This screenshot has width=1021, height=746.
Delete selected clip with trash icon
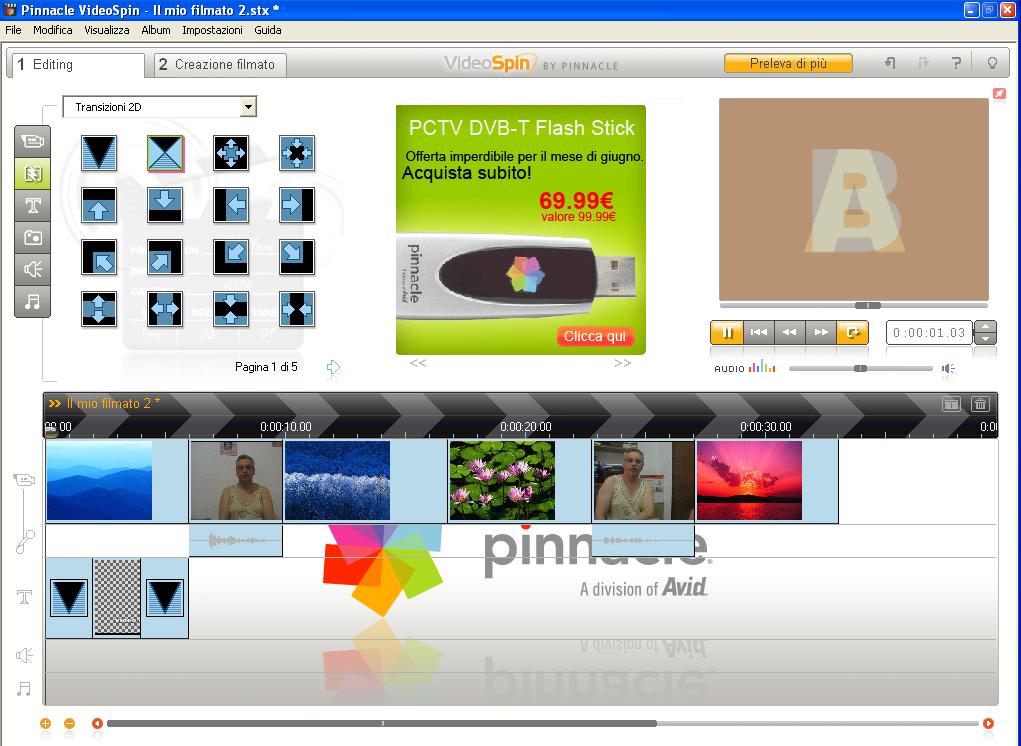click(x=980, y=404)
